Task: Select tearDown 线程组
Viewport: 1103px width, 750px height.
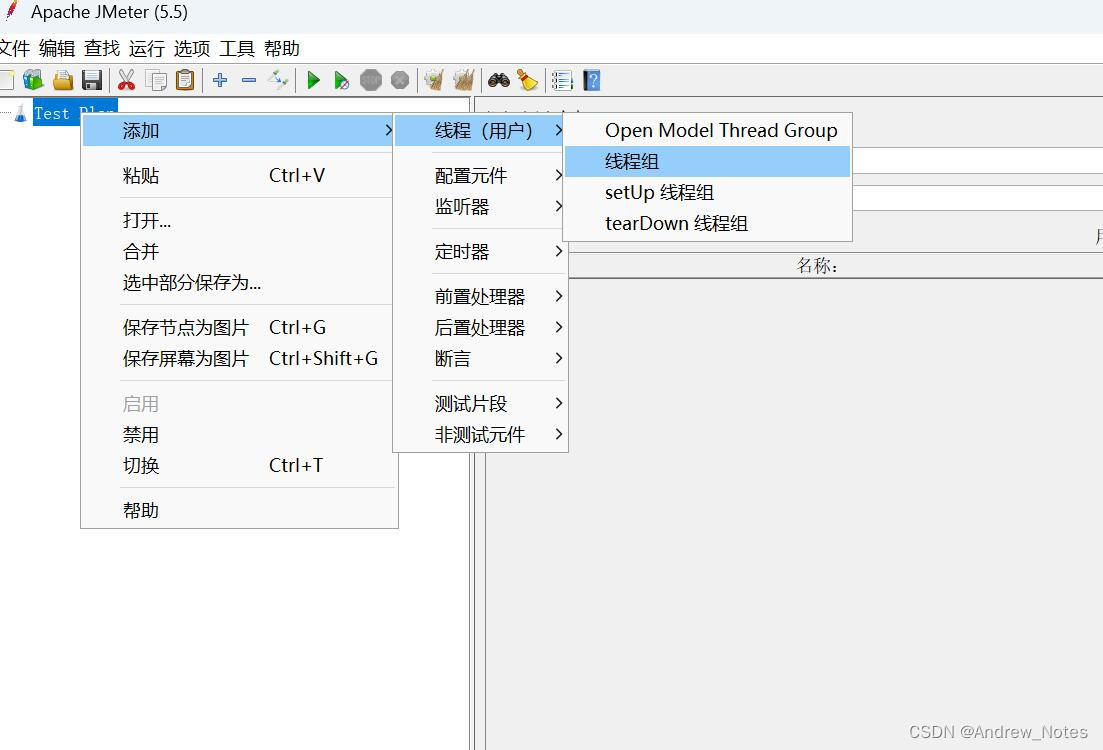Action: coord(708,224)
